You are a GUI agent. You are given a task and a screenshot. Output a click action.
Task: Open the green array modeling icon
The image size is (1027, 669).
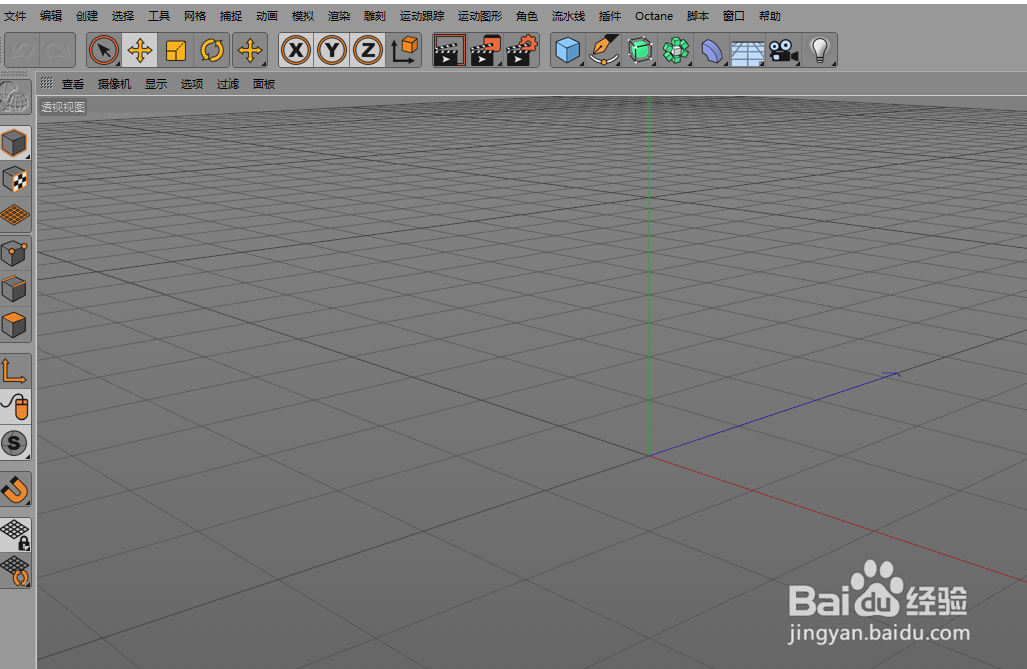pos(676,50)
